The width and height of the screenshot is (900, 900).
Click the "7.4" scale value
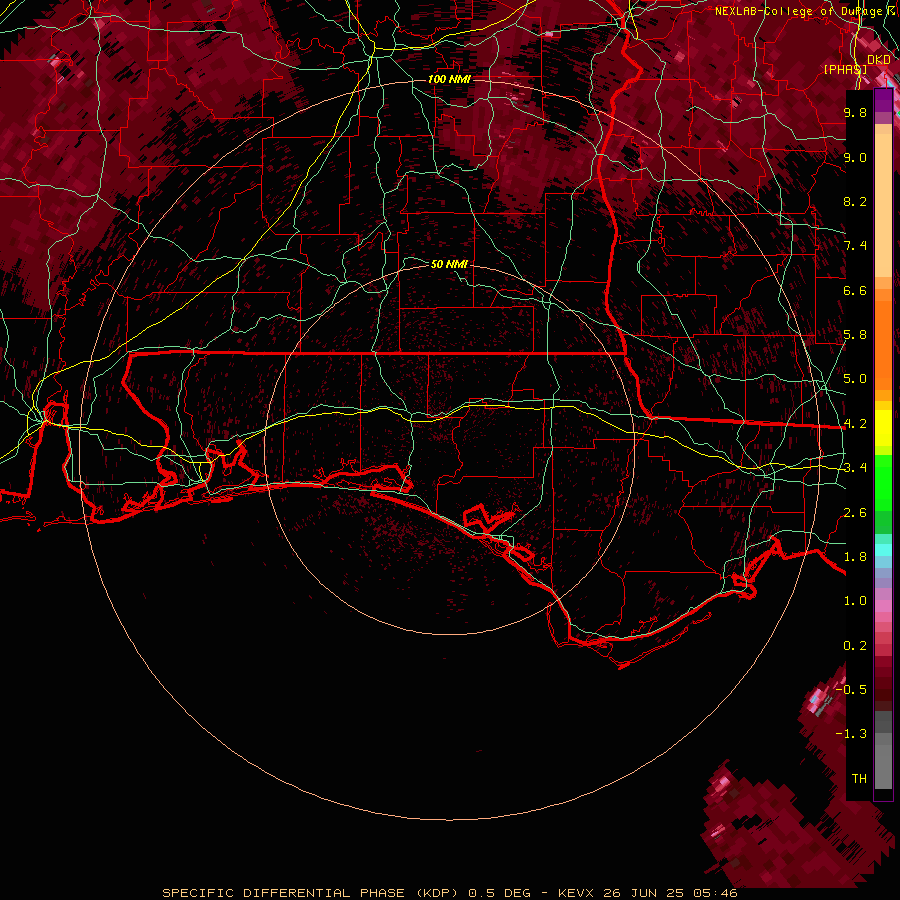(x=855, y=246)
